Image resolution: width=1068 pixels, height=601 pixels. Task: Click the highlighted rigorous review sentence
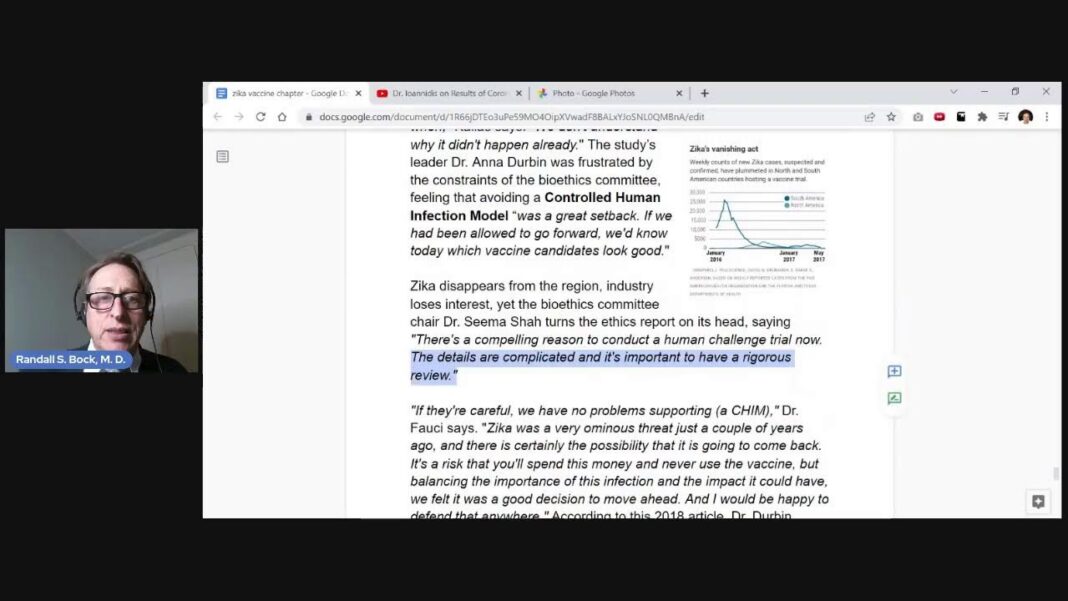tap(601, 366)
